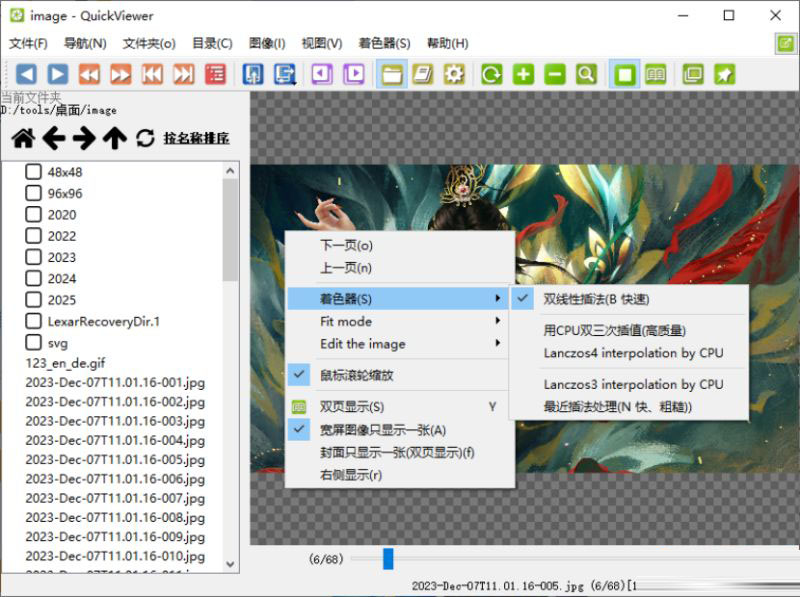This screenshot has height=597, width=800.
Task: Select file 123_en_de.gif
Action: [x=65, y=363]
